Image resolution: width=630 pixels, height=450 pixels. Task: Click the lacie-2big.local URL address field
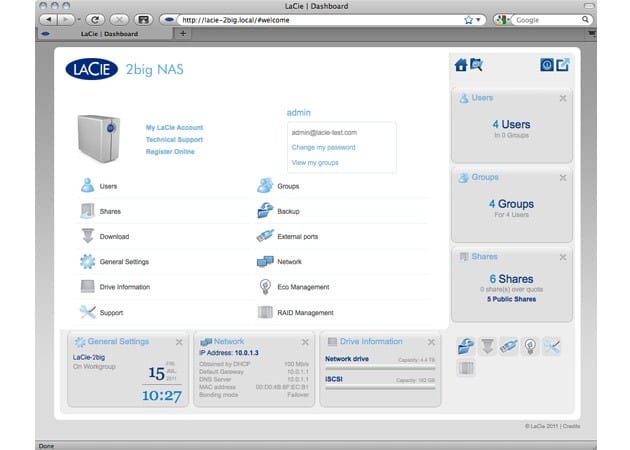click(321, 20)
